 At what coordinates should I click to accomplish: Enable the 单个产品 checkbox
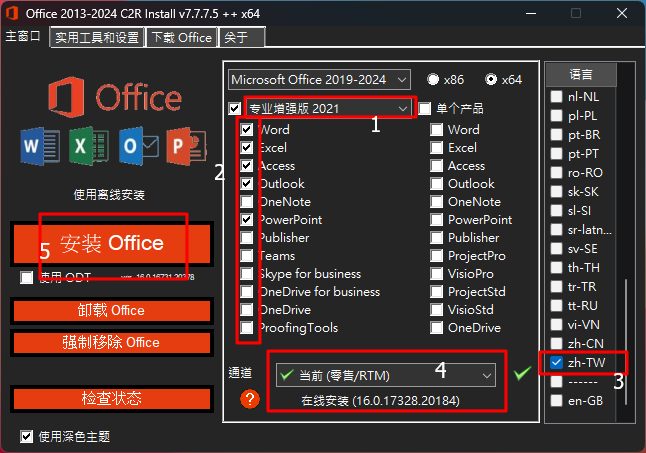tap(424, 109)
